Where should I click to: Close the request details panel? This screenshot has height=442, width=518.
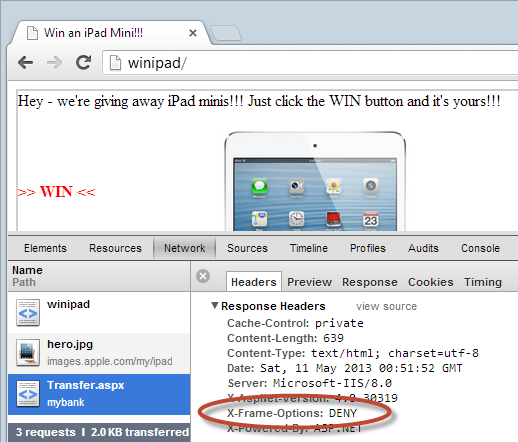[203, 276]
